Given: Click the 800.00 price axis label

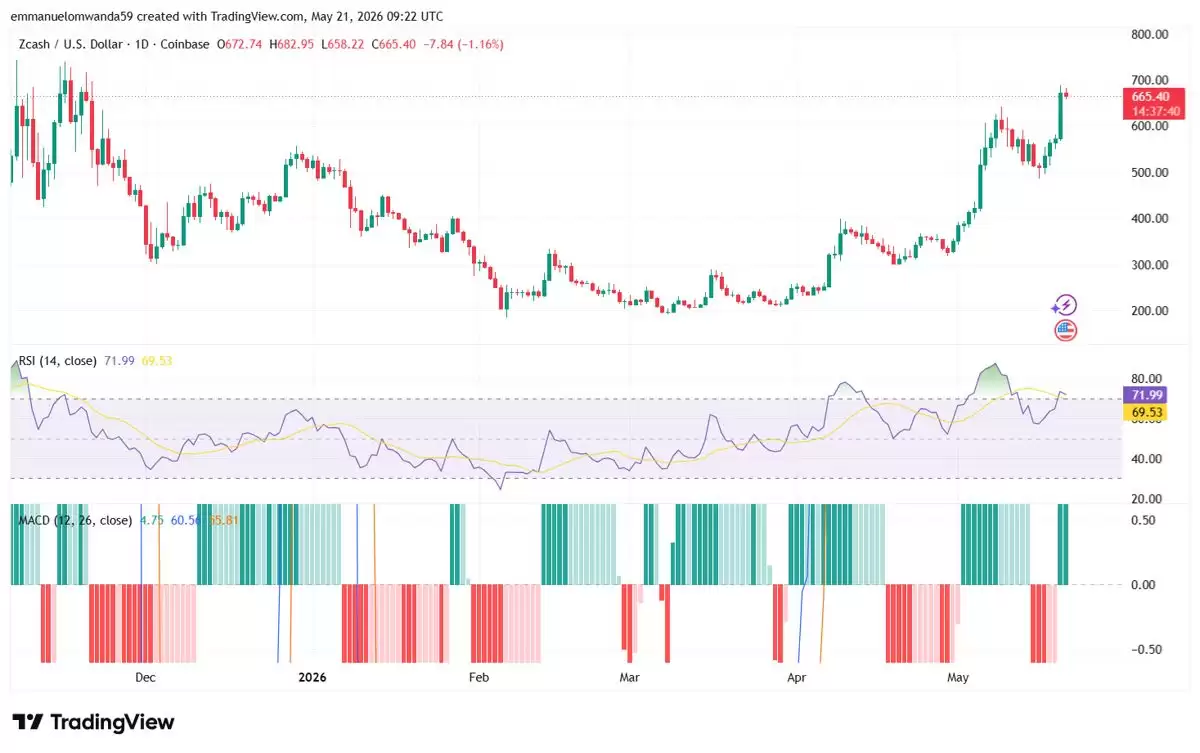Looking at the screenshot, I should point(1149,34).
